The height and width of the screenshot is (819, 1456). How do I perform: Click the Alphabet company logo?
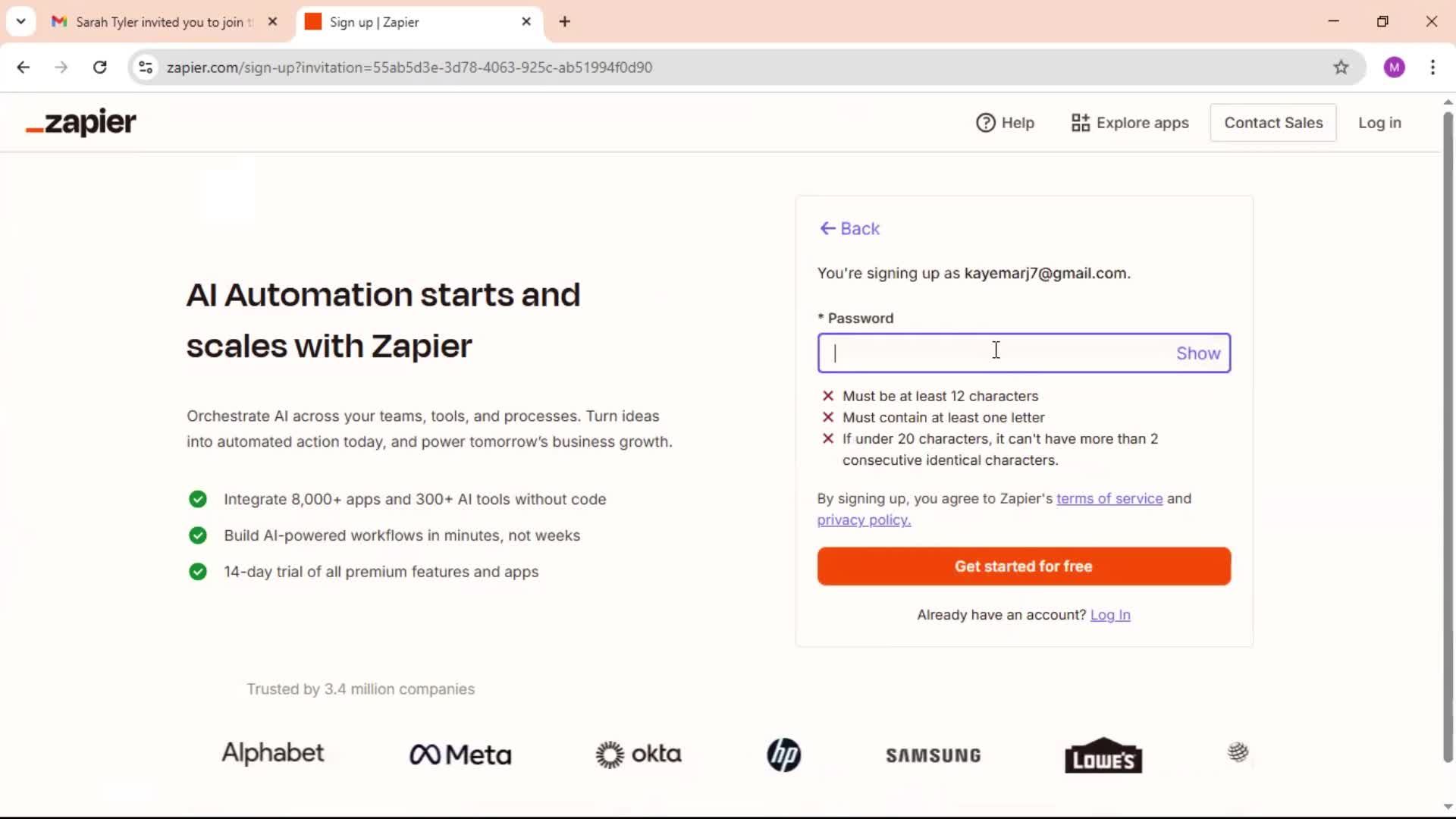click(x=272, y=753)
